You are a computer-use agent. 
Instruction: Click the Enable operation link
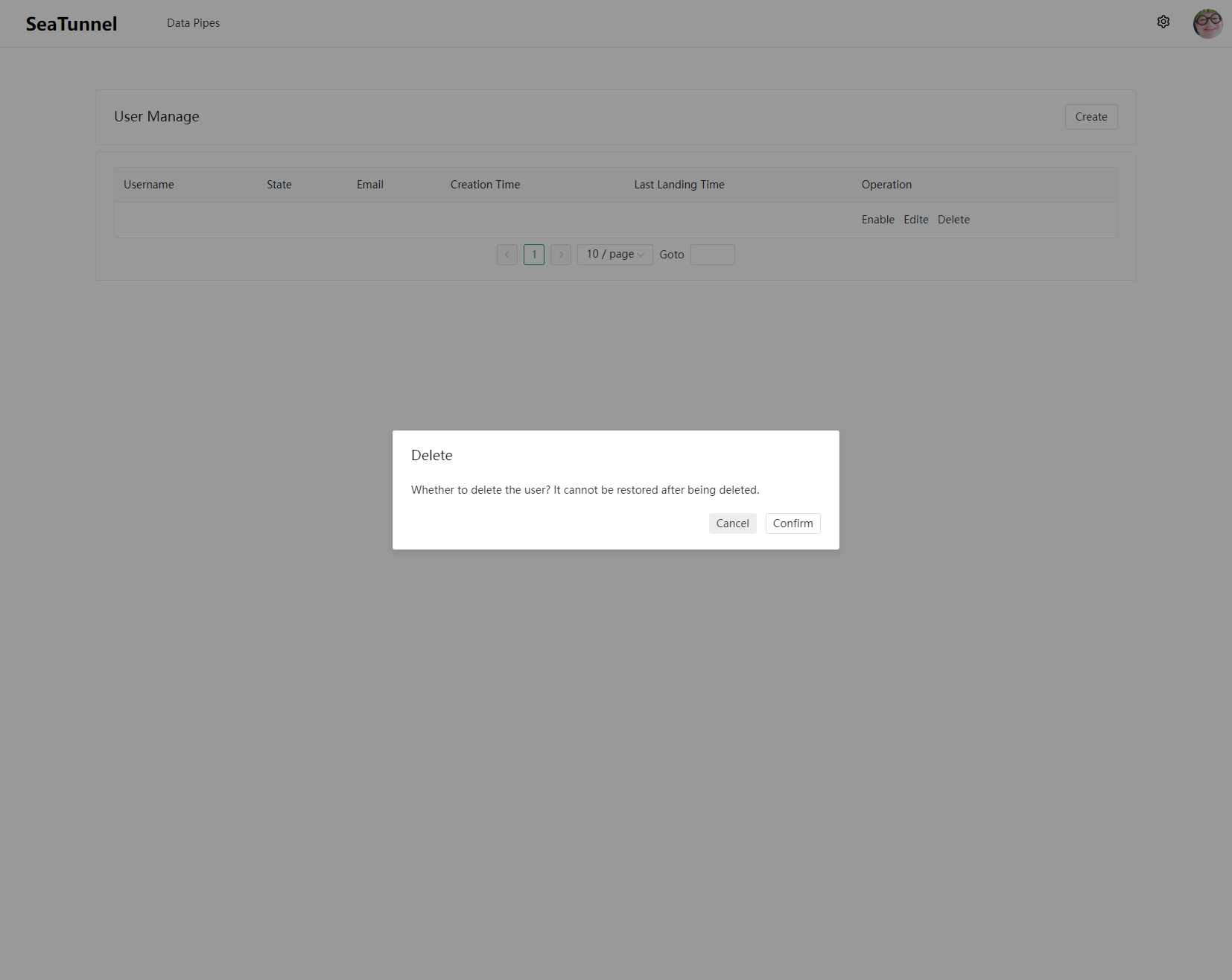point(878,220)
